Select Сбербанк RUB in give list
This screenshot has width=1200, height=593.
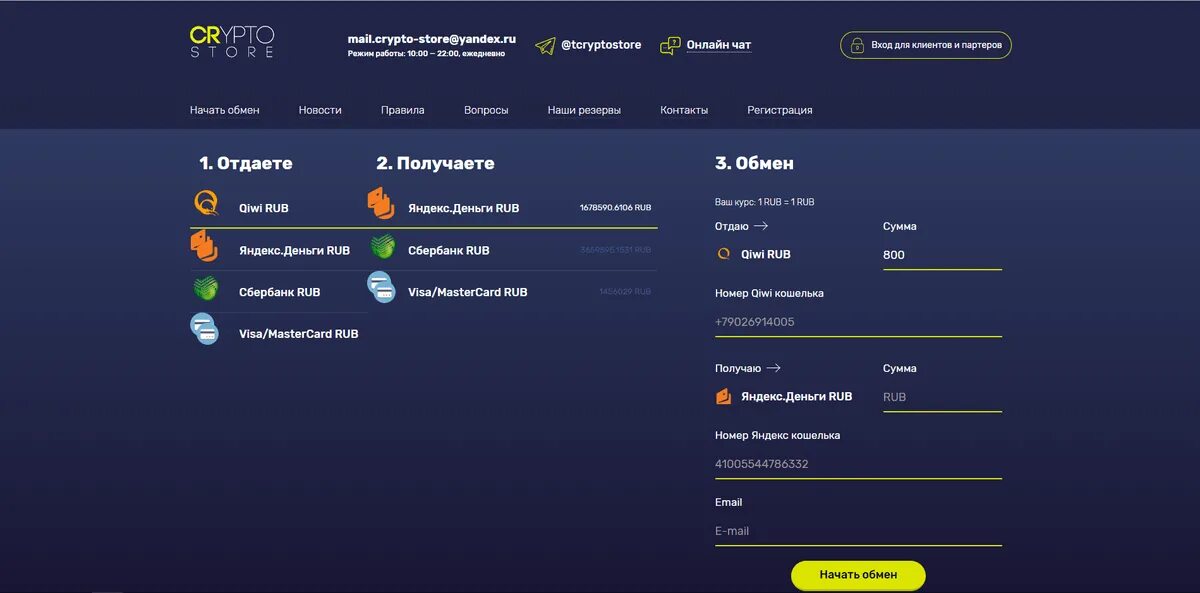pos(279,292)
